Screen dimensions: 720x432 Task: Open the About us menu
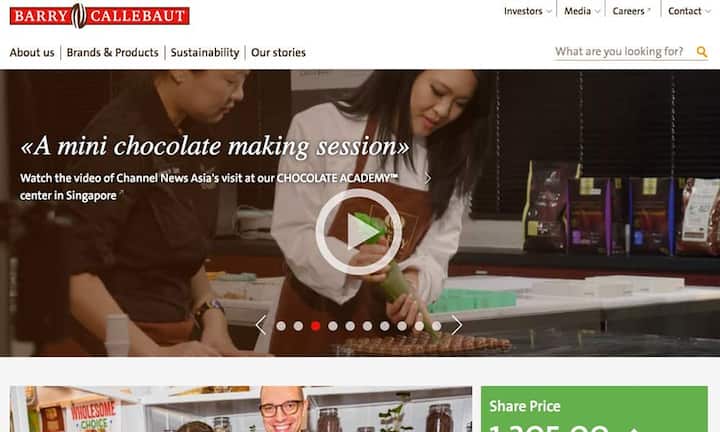32,52
